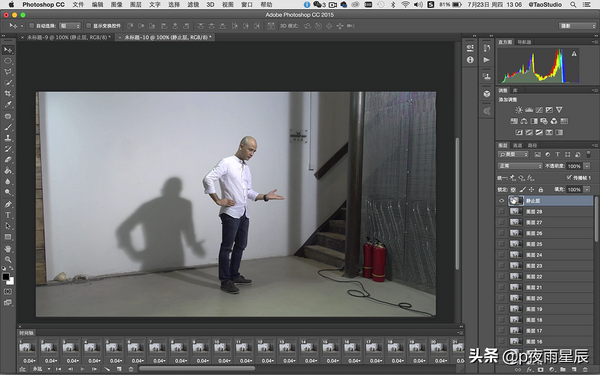Play the timeline animation

coord(82,369)
